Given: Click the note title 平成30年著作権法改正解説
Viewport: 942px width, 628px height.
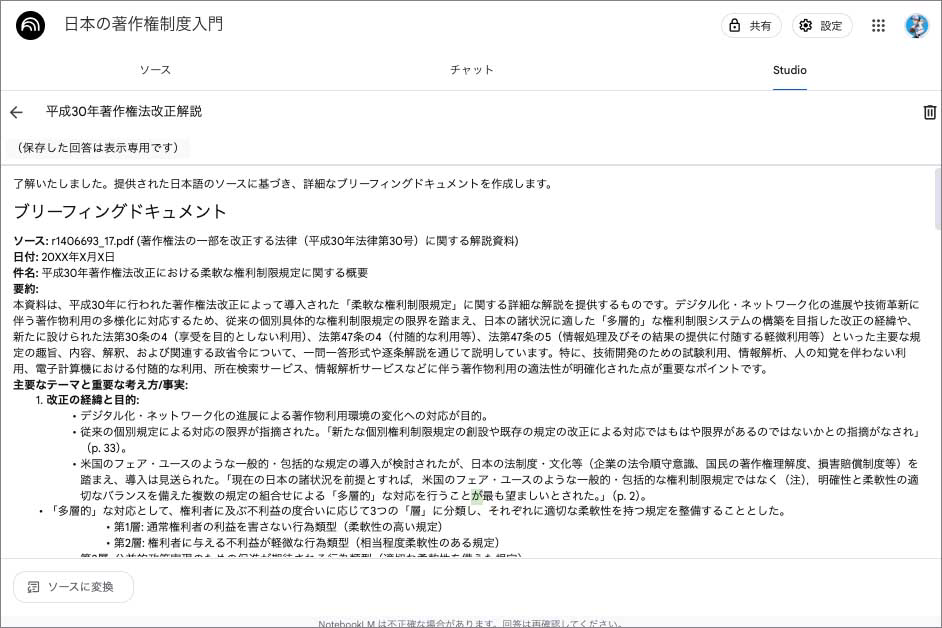Looking at the screenshot, I should point(124,112).
